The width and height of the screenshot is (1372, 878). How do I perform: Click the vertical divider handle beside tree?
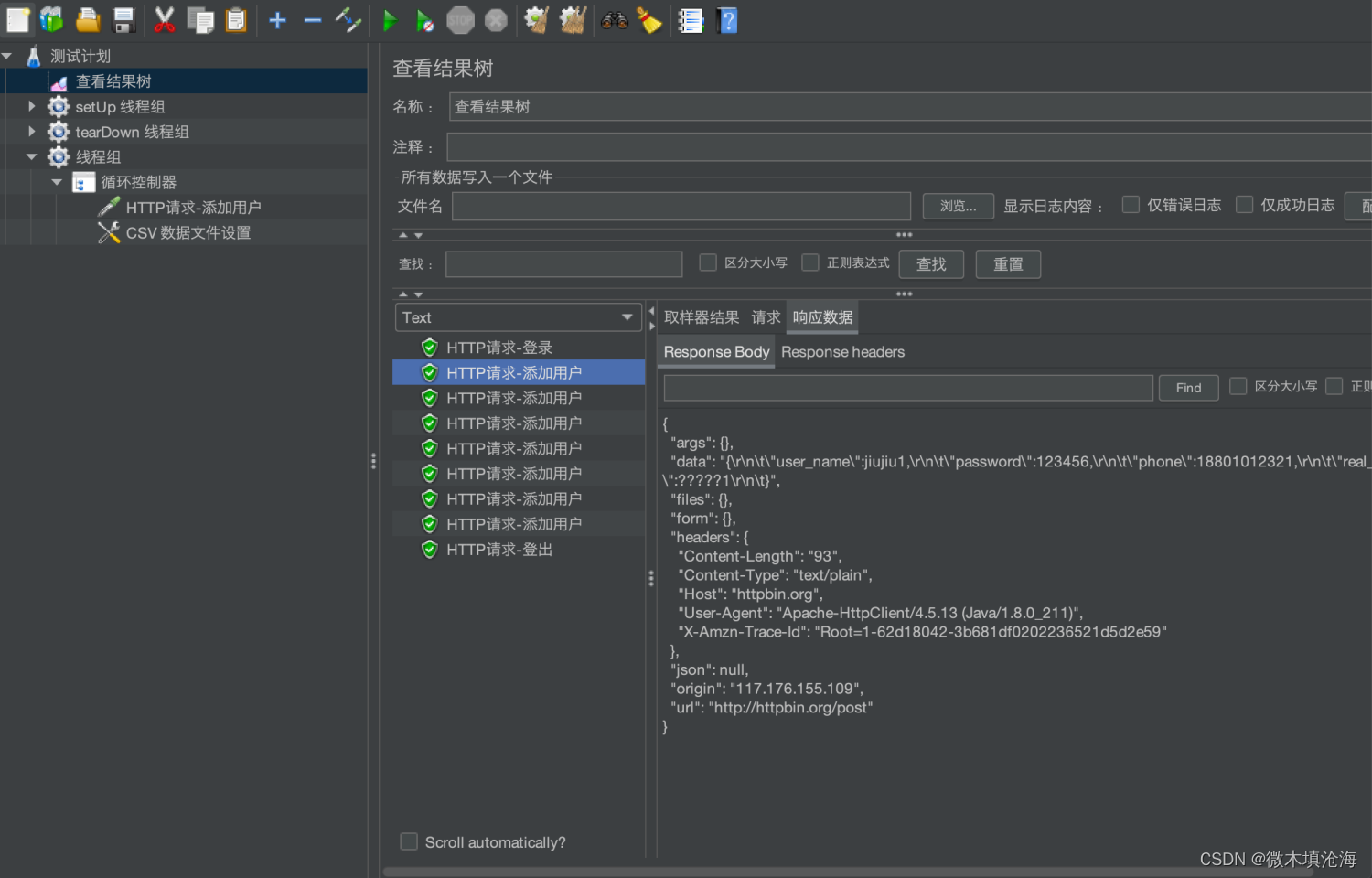coord(373,461)
